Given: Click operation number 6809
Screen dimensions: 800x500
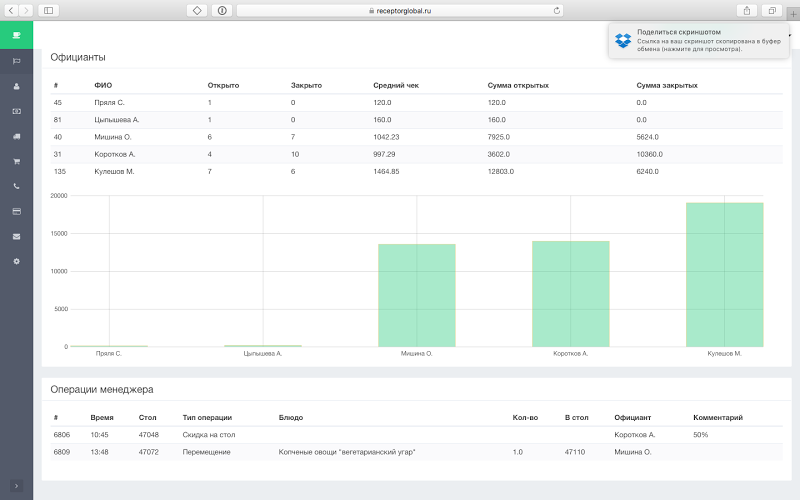Looking at the screenshot, I should point(62,452).
